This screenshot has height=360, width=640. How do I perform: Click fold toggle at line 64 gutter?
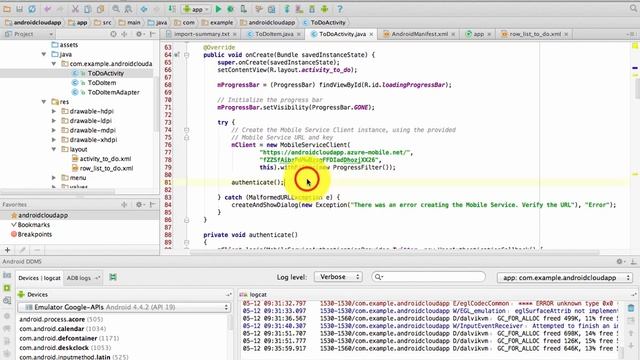187,55
